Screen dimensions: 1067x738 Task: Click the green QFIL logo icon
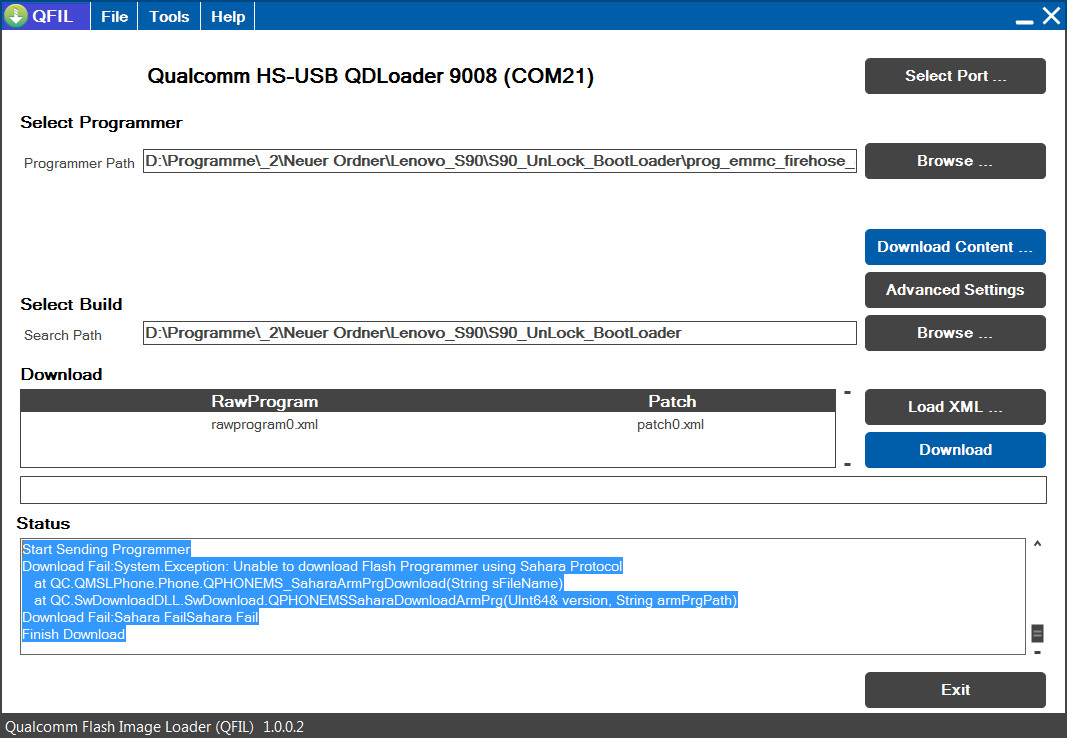coord(16,16)
